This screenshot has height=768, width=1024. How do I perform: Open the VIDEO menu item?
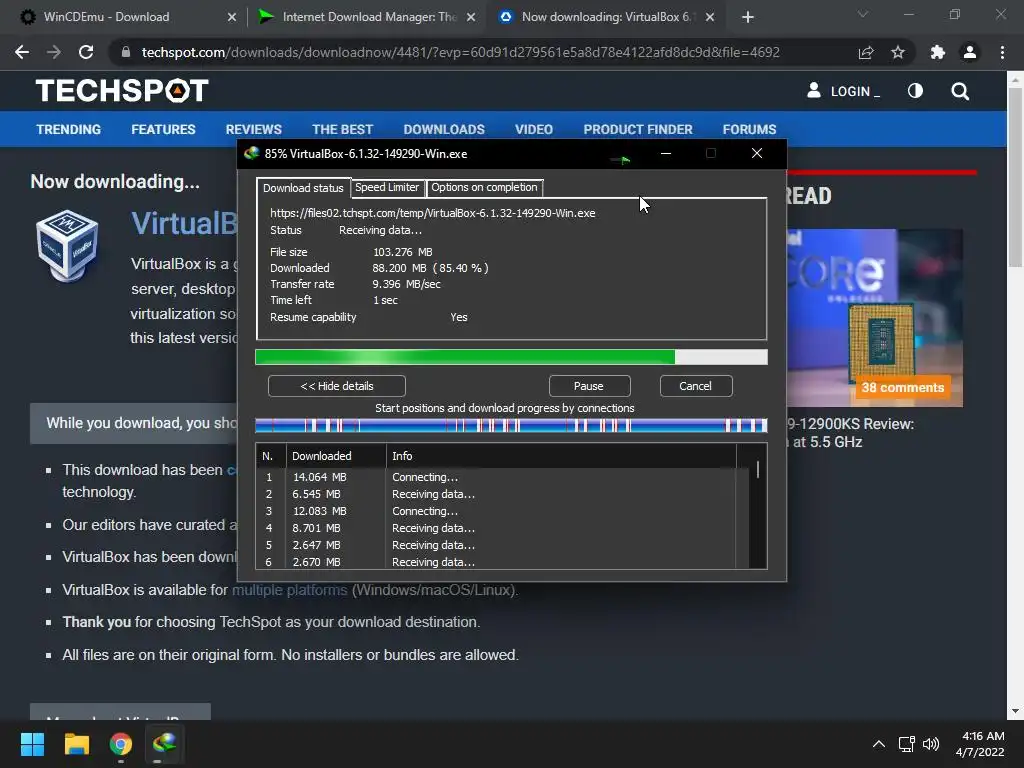click(534, 129)
